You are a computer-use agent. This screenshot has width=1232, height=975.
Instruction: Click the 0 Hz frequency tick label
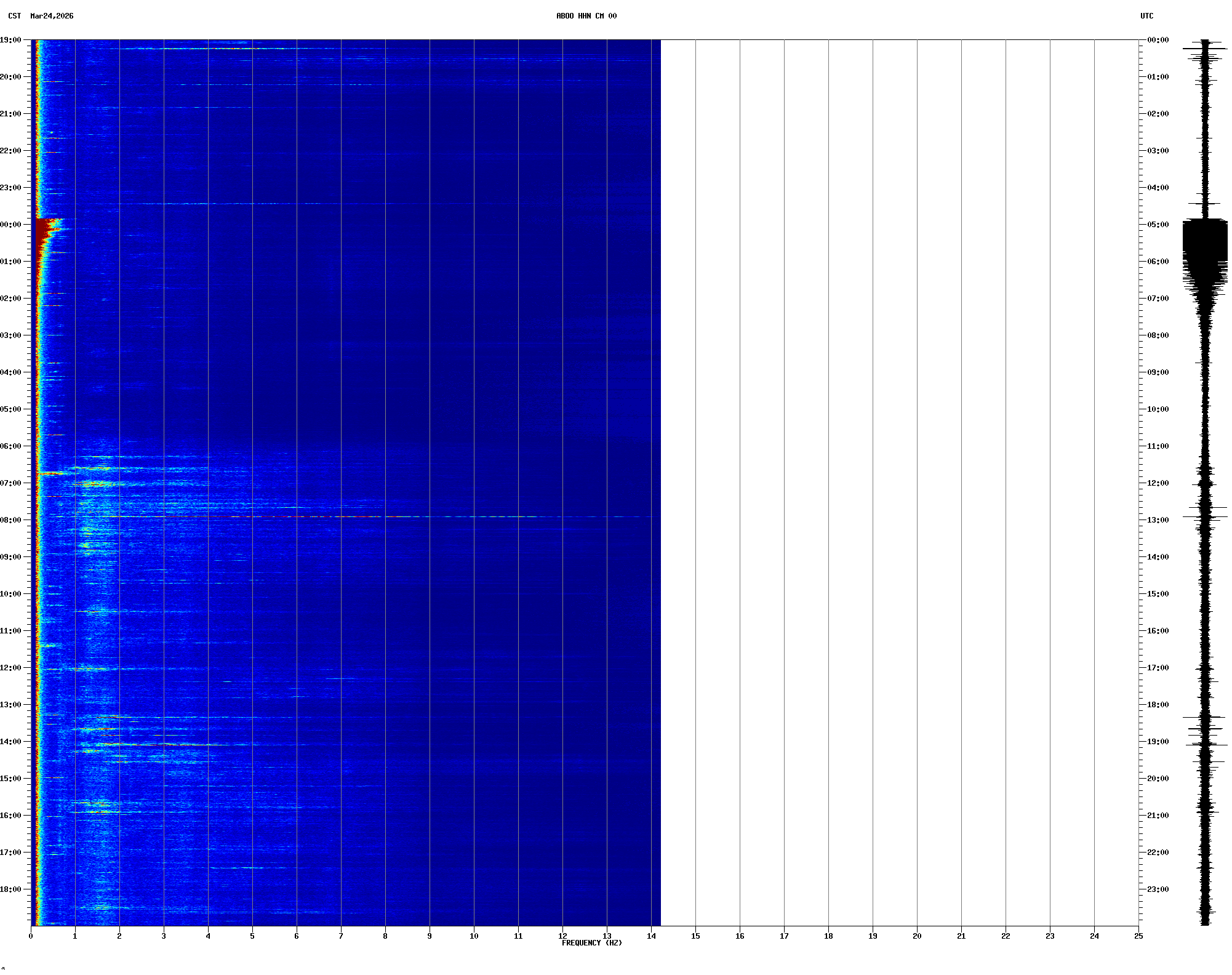pos(31,936)
